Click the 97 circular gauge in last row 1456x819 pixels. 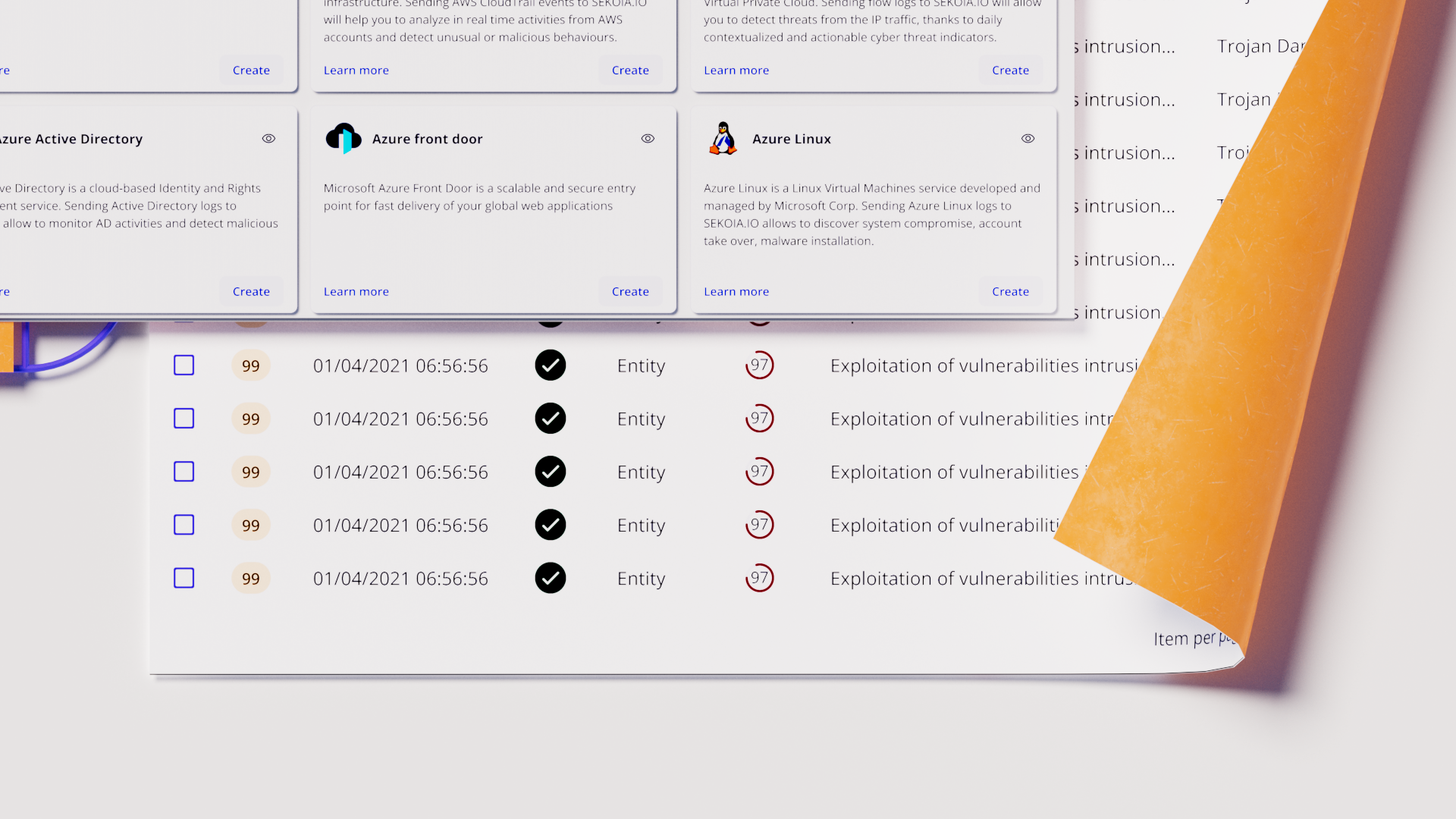[759, 579]
